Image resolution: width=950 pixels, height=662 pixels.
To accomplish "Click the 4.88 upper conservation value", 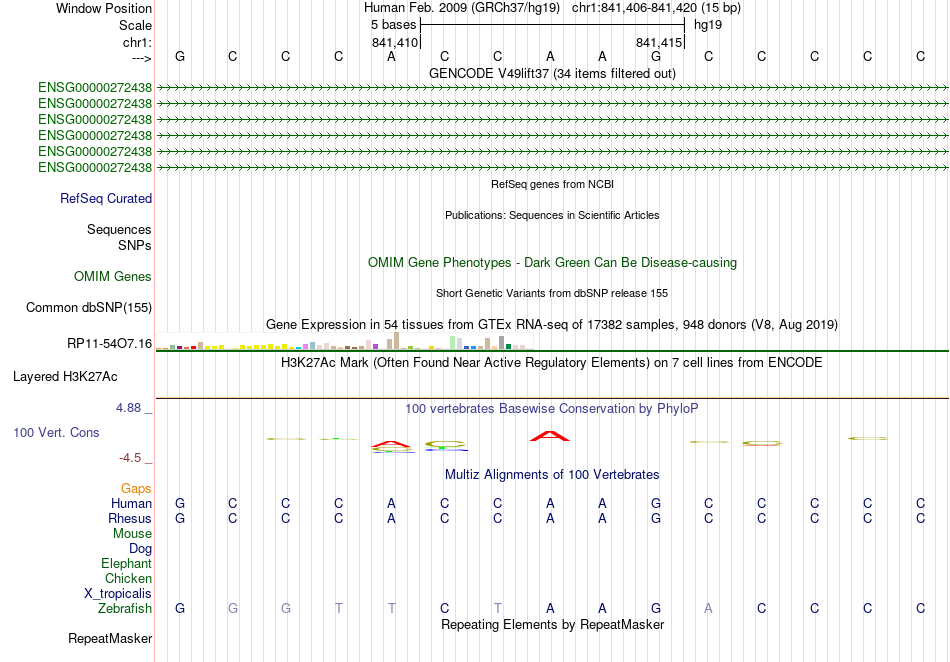I will (128, 408).
